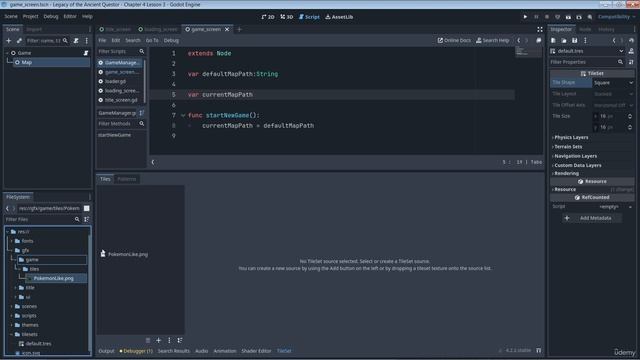Image resolution: width=640 pixels, height=360 pixels.
Task: Open the Shader Editor bottom panel
Action: (x=256, y=351)
